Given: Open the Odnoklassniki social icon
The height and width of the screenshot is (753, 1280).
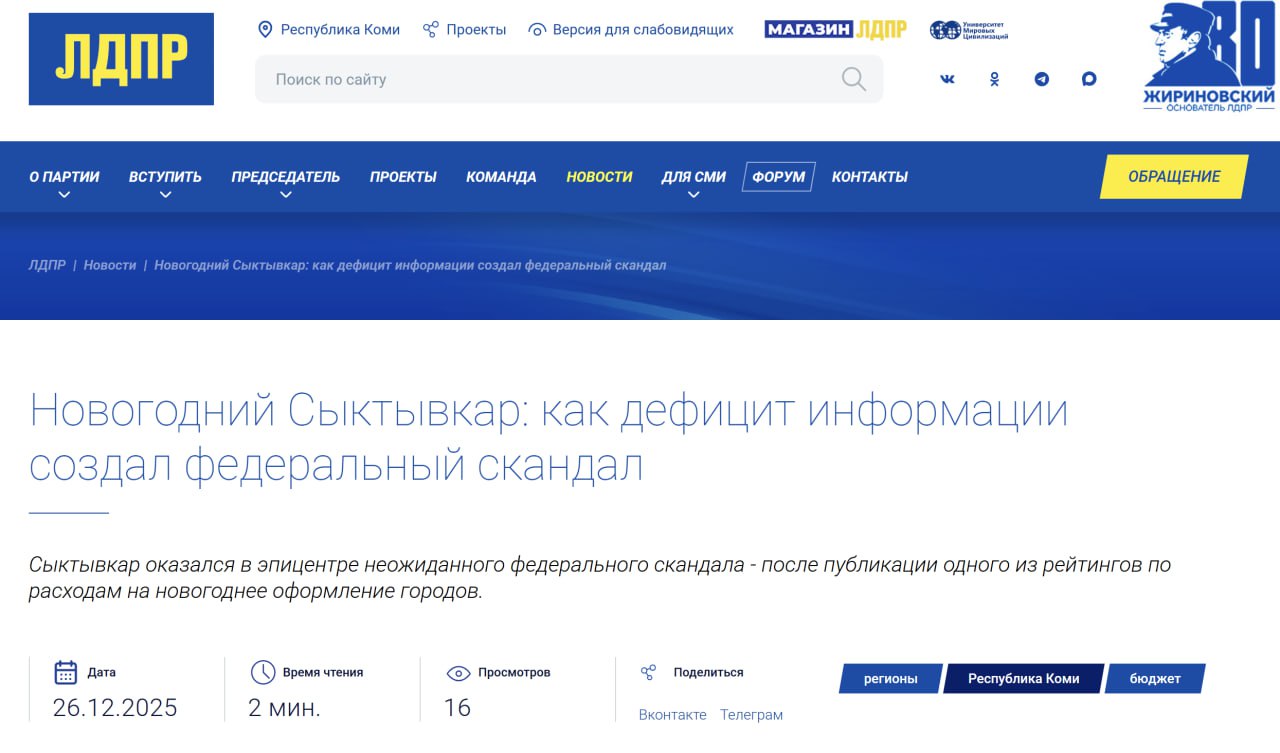Looking at the screenshot, I should tap(994, 79).
